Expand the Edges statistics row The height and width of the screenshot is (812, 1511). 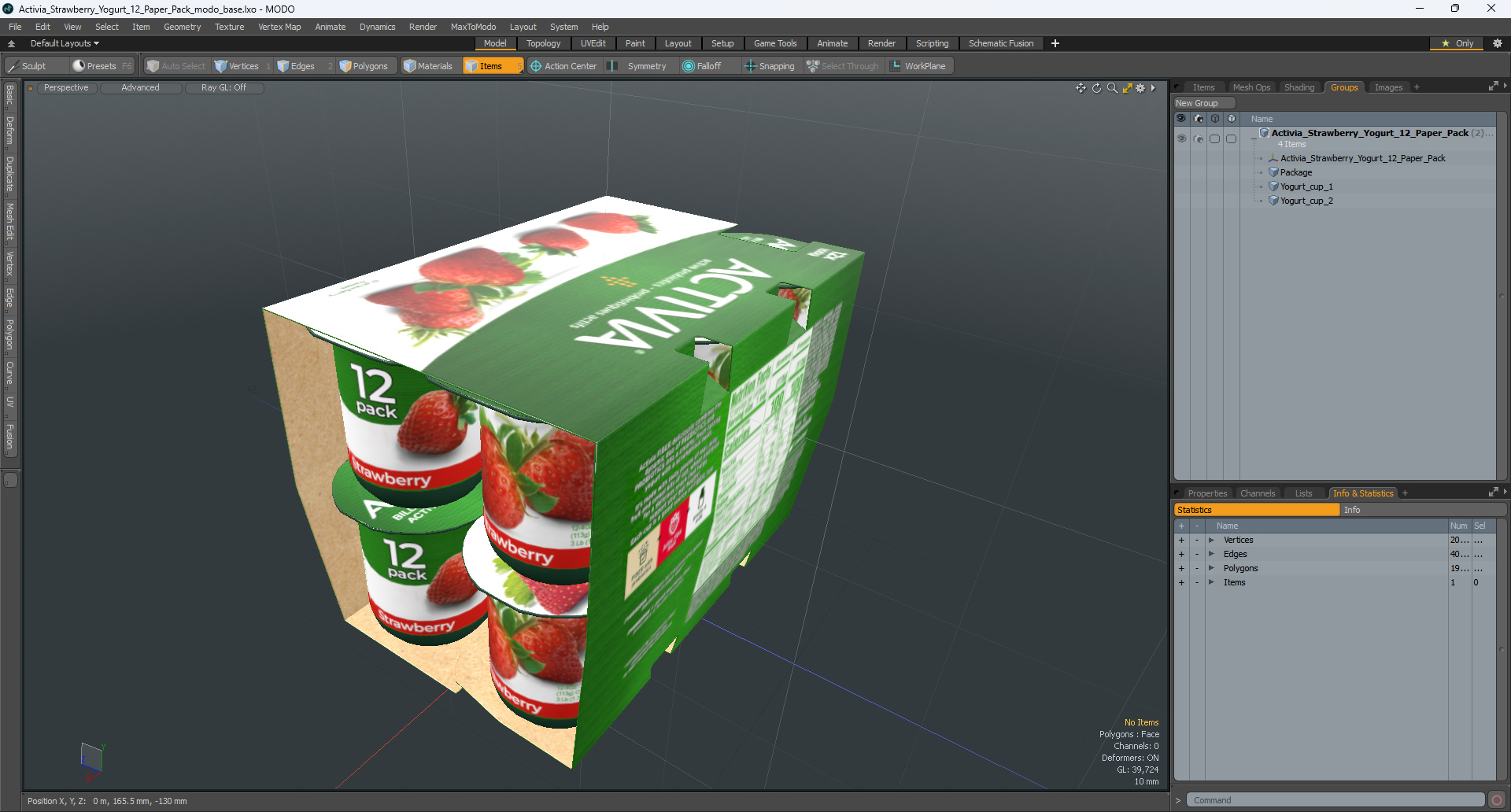1211,554
